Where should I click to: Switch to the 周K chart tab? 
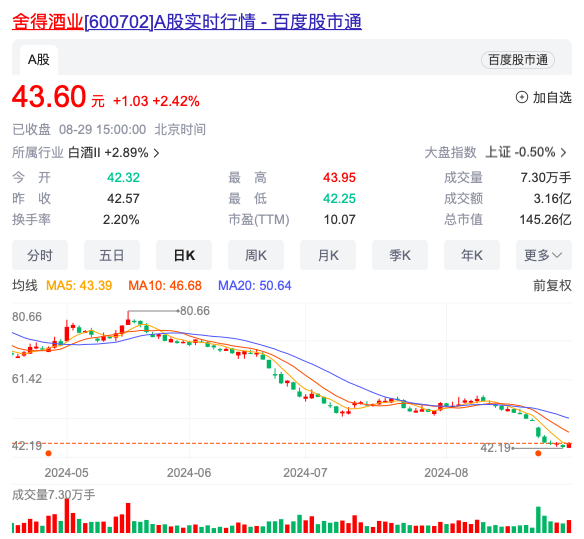click(x=256, y=255)
